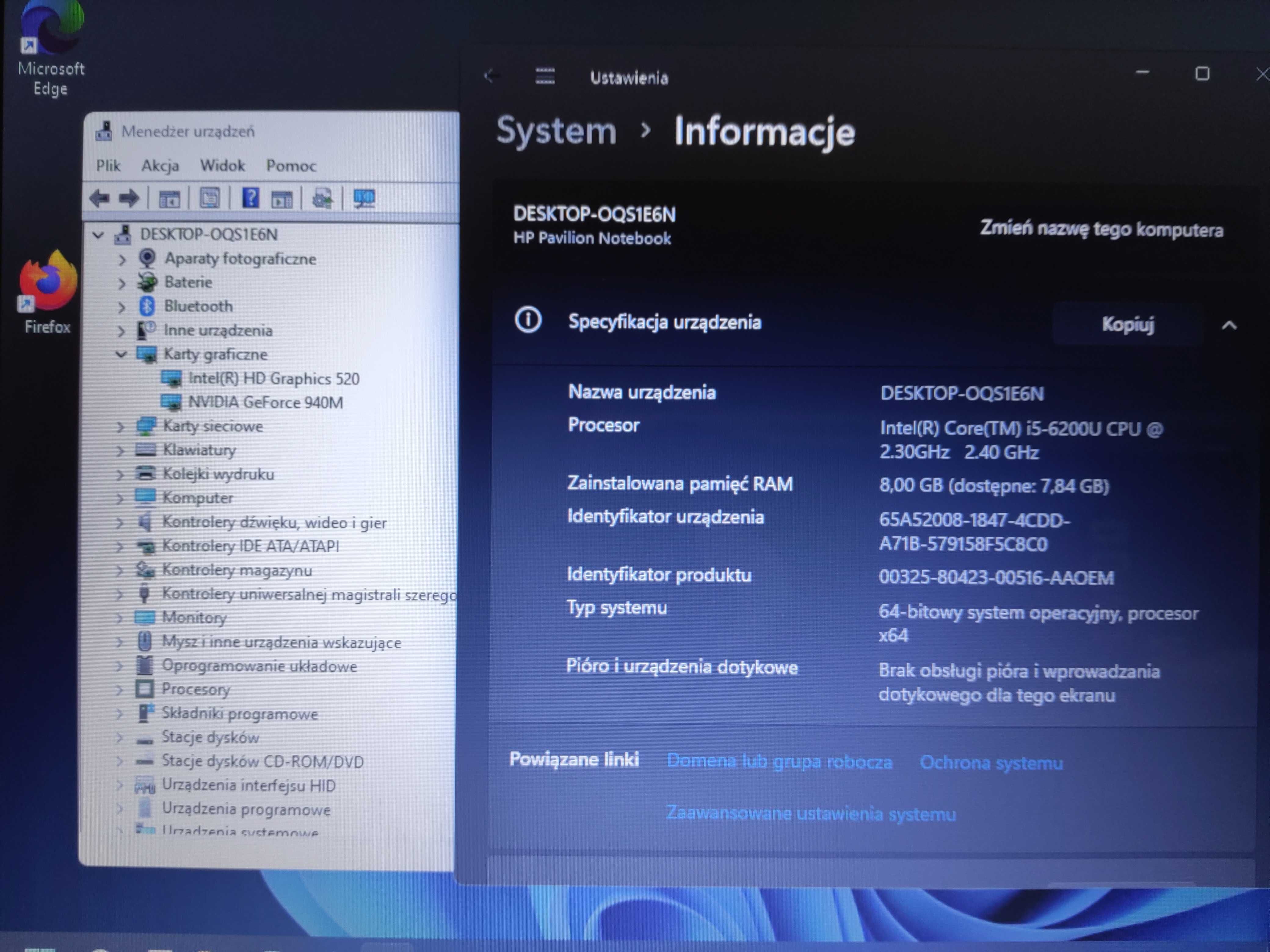Click System breadcrumb in Settings
1270x952 pixels.
pyautogui.click(x=556, y=131)
